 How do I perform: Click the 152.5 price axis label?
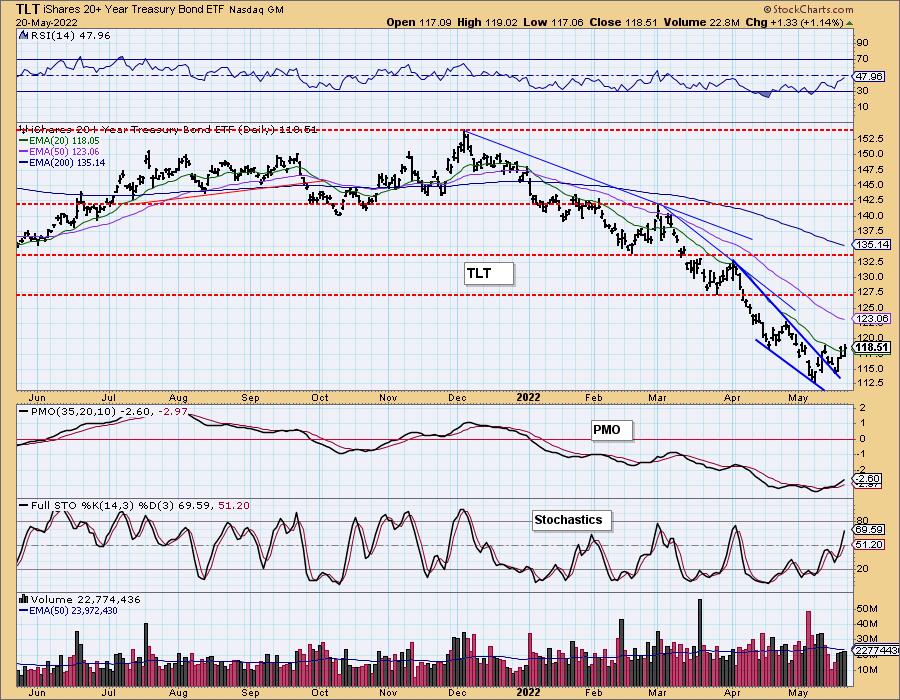point(870,138)
